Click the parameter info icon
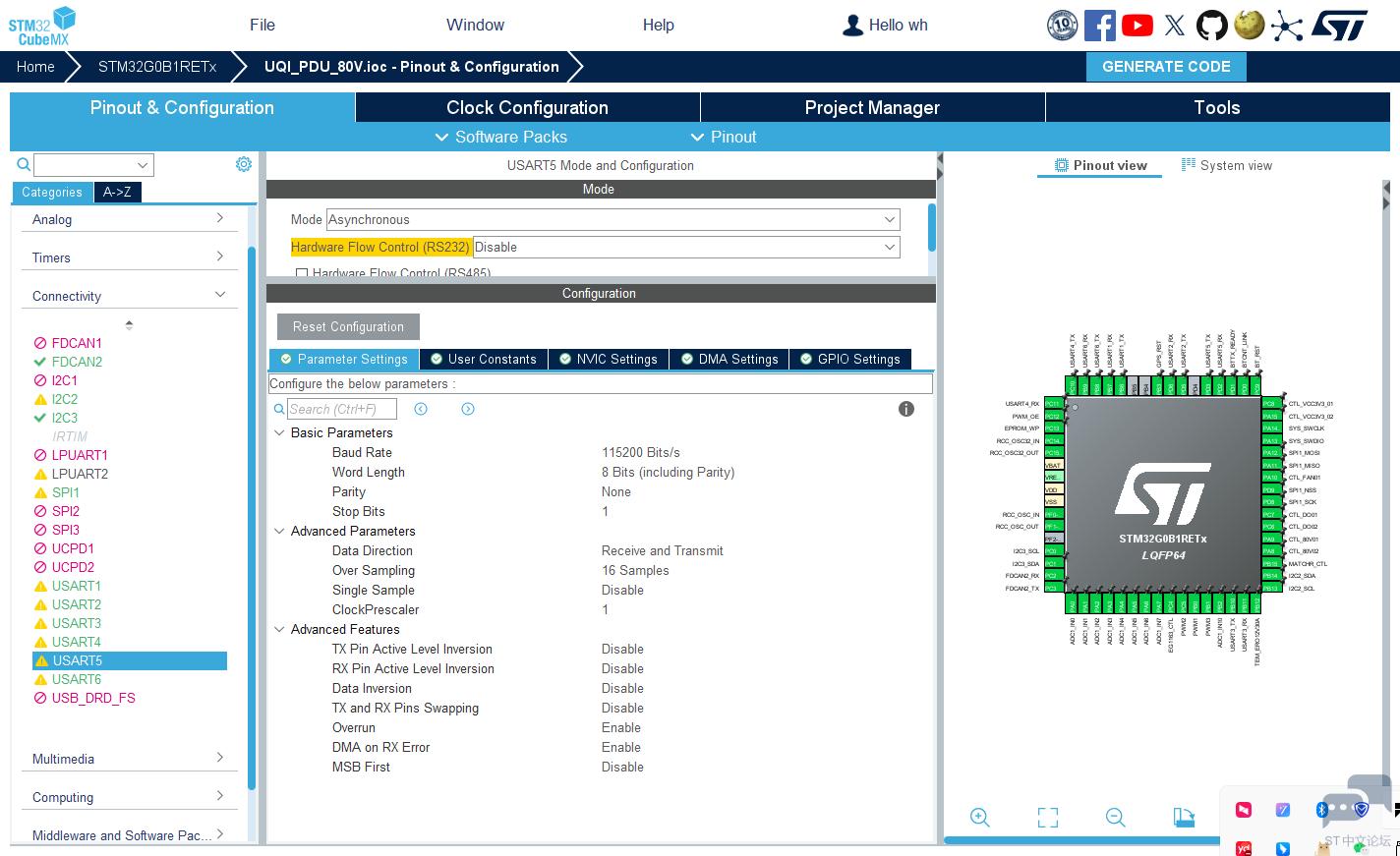1400x856 pixels. pos(906,409)
